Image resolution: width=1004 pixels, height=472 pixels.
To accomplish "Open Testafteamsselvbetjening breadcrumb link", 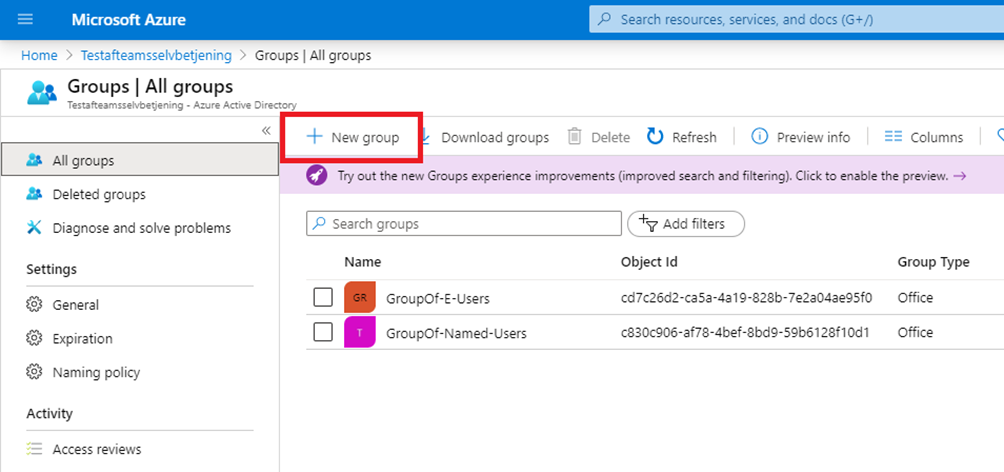I will pyautogui.click(x=156, y=56).
